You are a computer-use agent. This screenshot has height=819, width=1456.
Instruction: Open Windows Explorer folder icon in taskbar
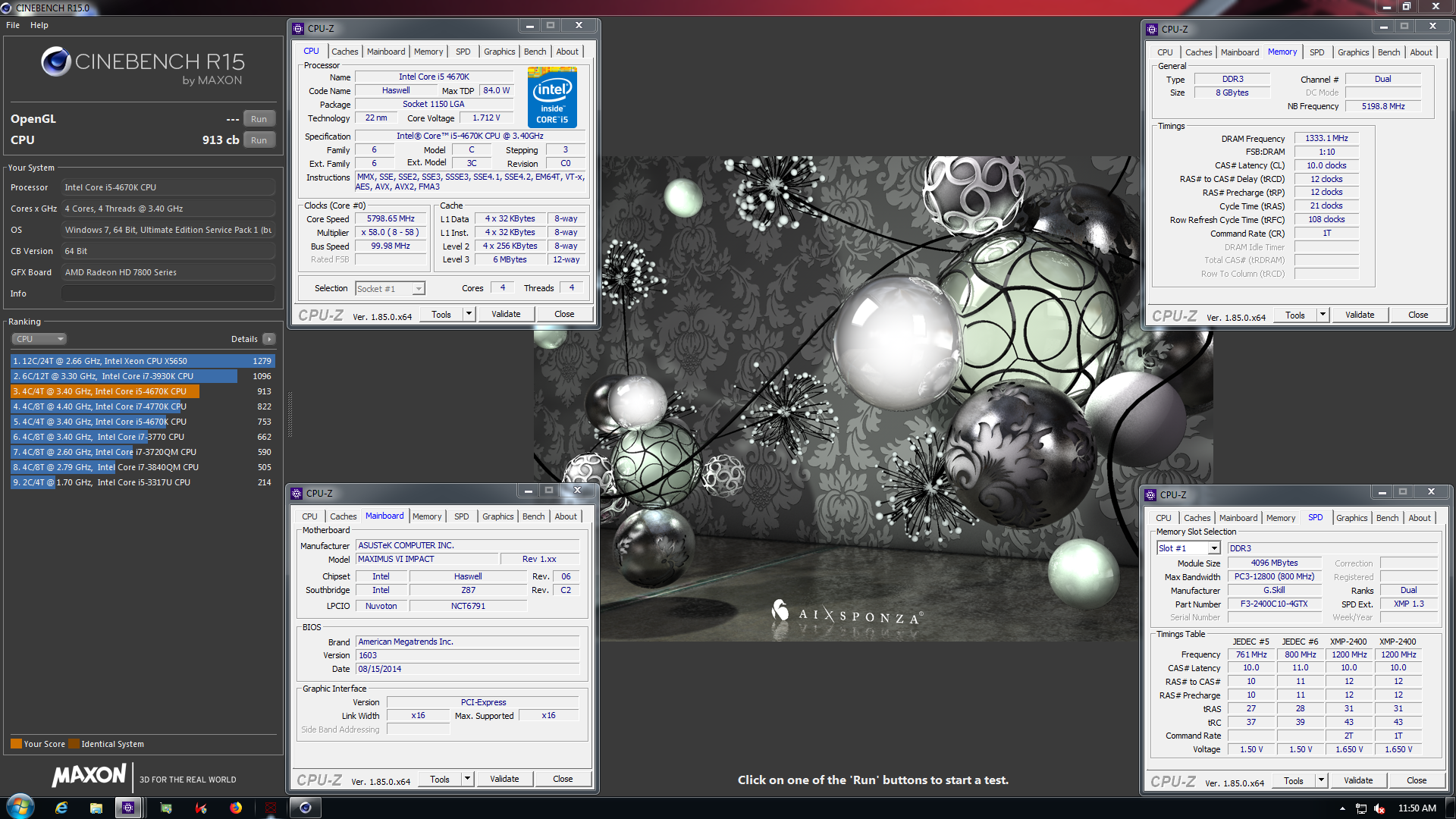pyautogui.click(x=96, y=808)
